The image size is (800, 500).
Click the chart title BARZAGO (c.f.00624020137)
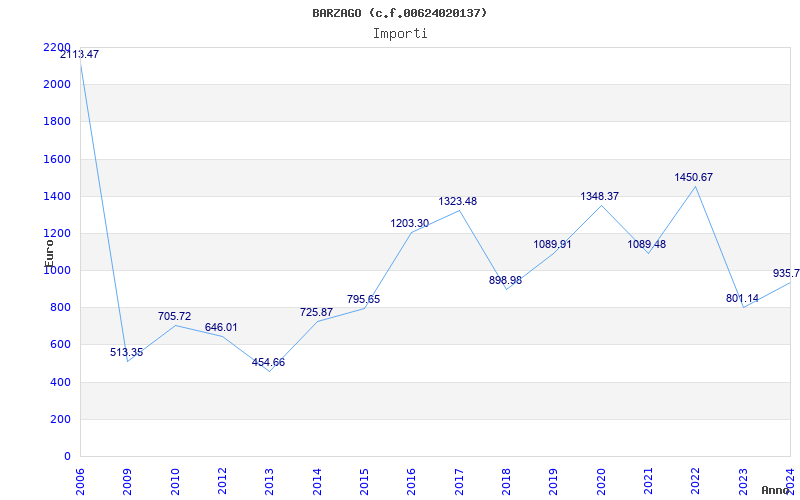[399, 13]
